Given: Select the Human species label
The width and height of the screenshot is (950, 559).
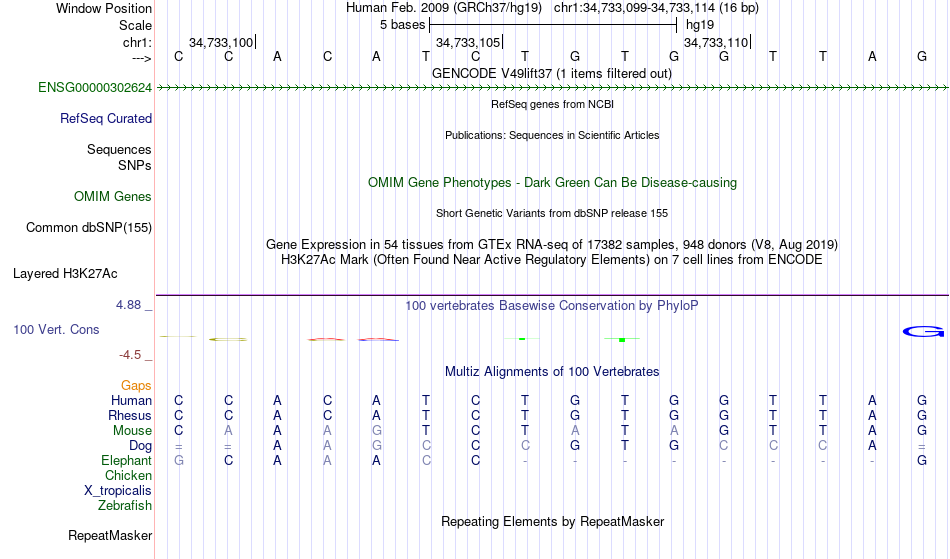Looking at the screenshot, I should coord(131,400).
